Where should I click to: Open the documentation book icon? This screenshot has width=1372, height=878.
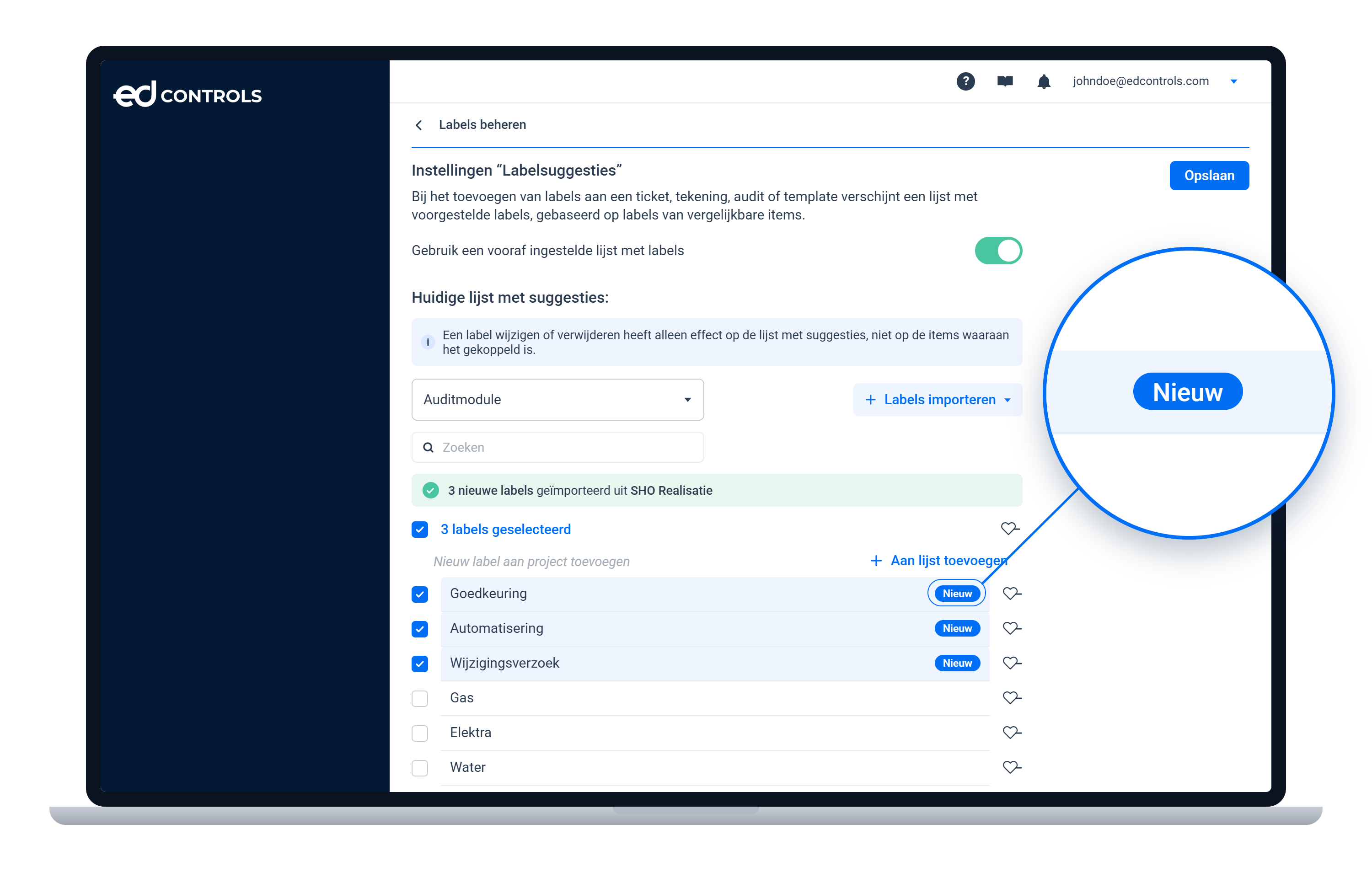(1005, 81)
